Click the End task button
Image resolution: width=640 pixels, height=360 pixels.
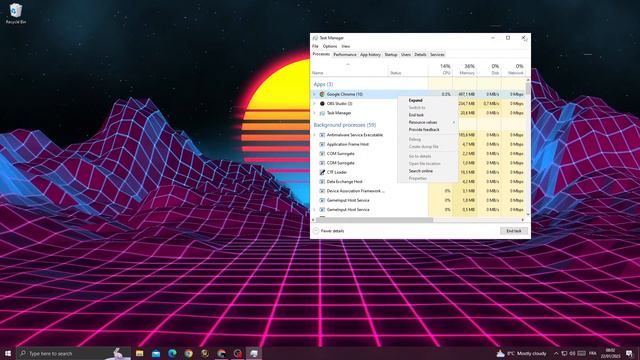[514, 231]
